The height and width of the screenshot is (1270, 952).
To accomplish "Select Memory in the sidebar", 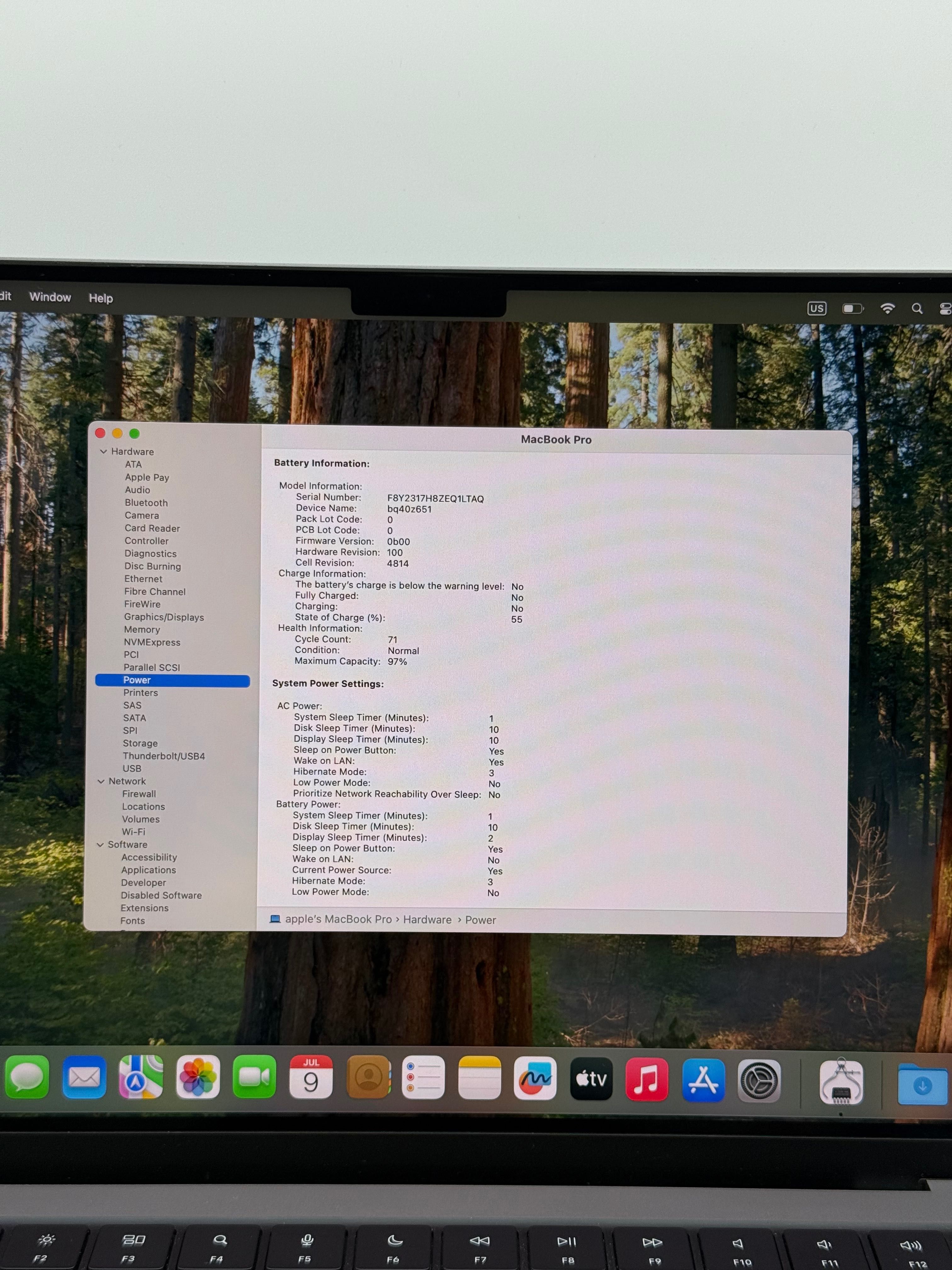I will [x=142, y=629].
